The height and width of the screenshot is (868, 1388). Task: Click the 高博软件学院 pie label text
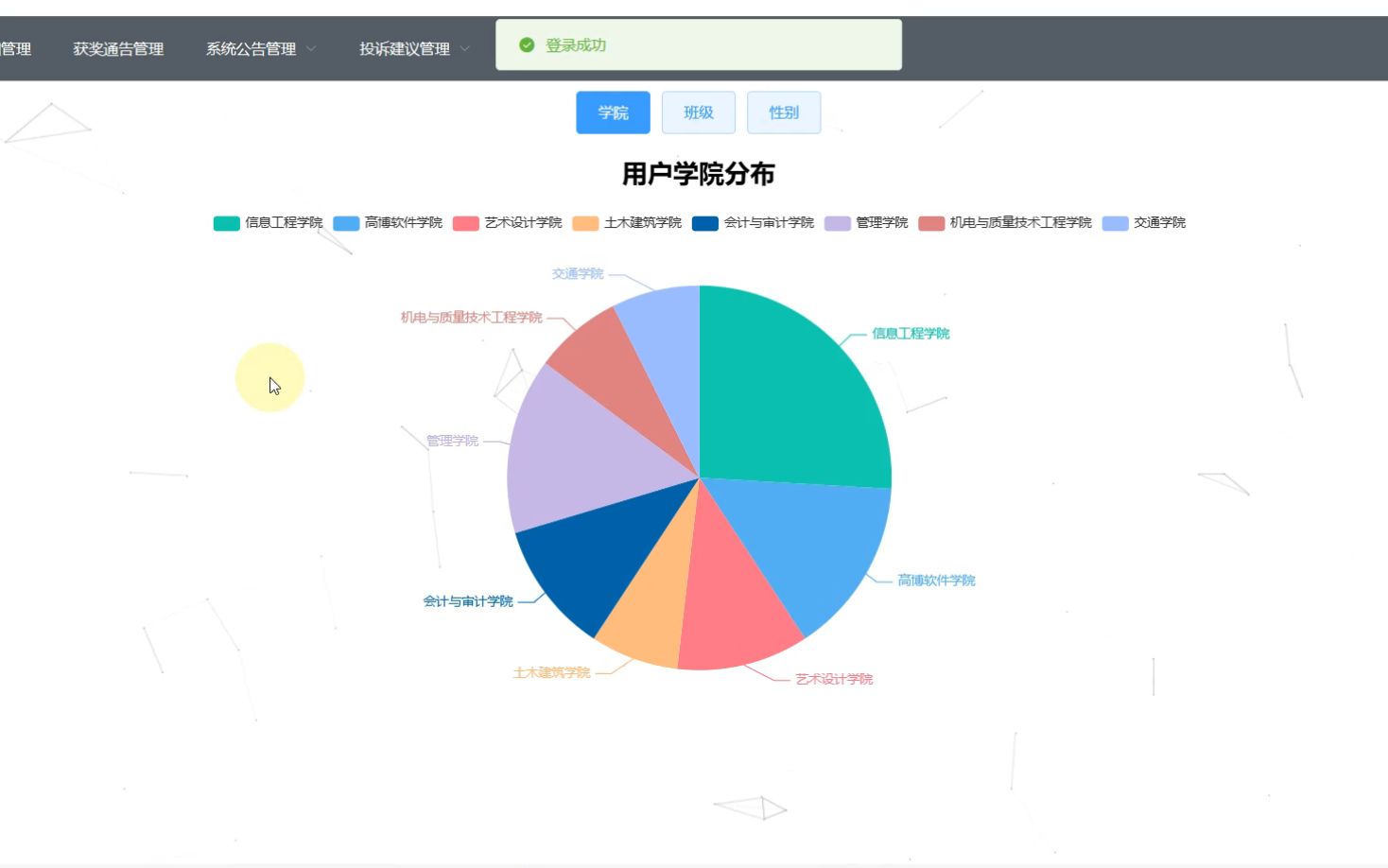click(936, 581)
